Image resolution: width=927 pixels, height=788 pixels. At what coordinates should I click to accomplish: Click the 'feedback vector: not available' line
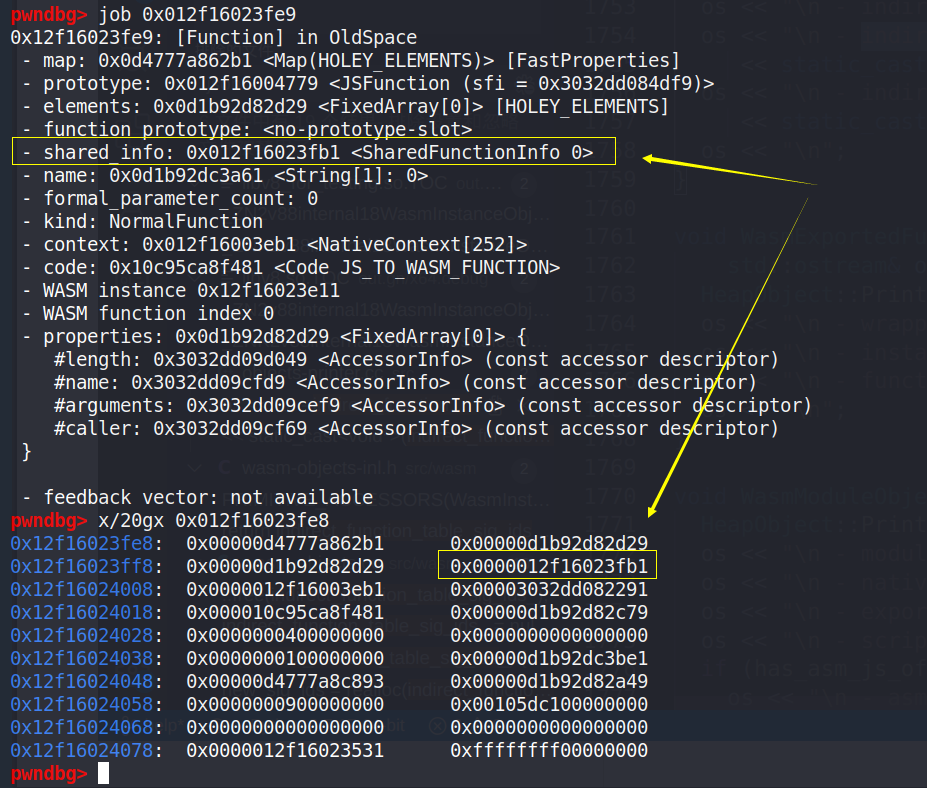point(195,497)
